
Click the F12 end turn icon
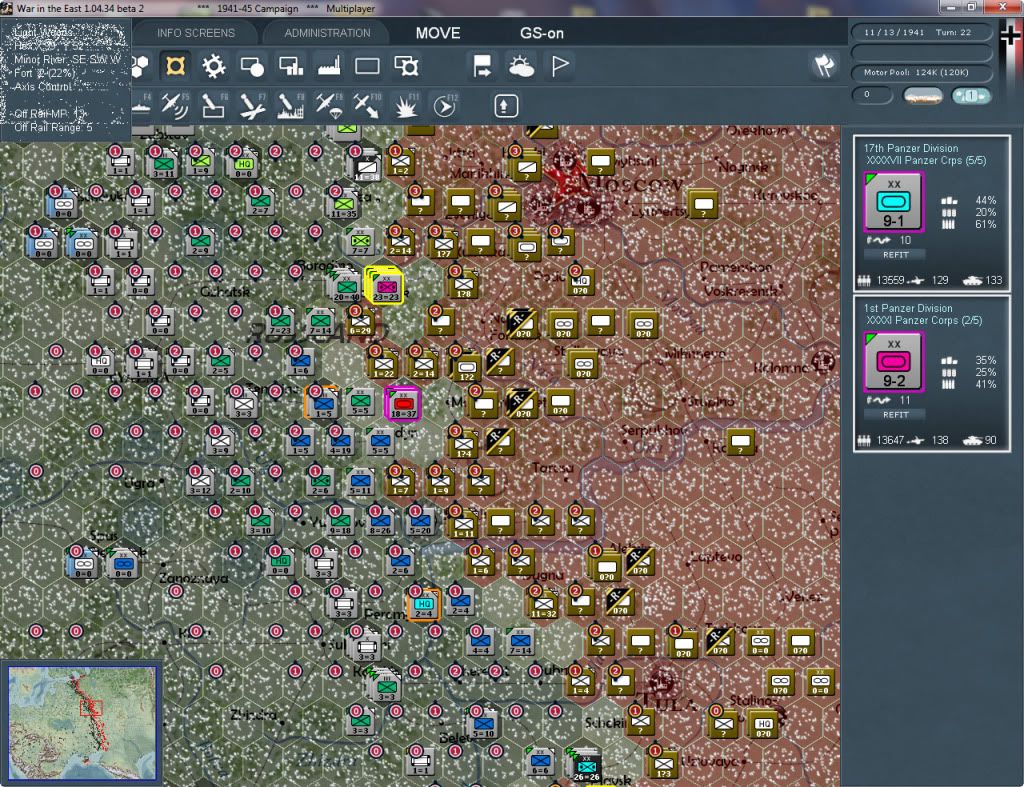[x=445, y=106]
